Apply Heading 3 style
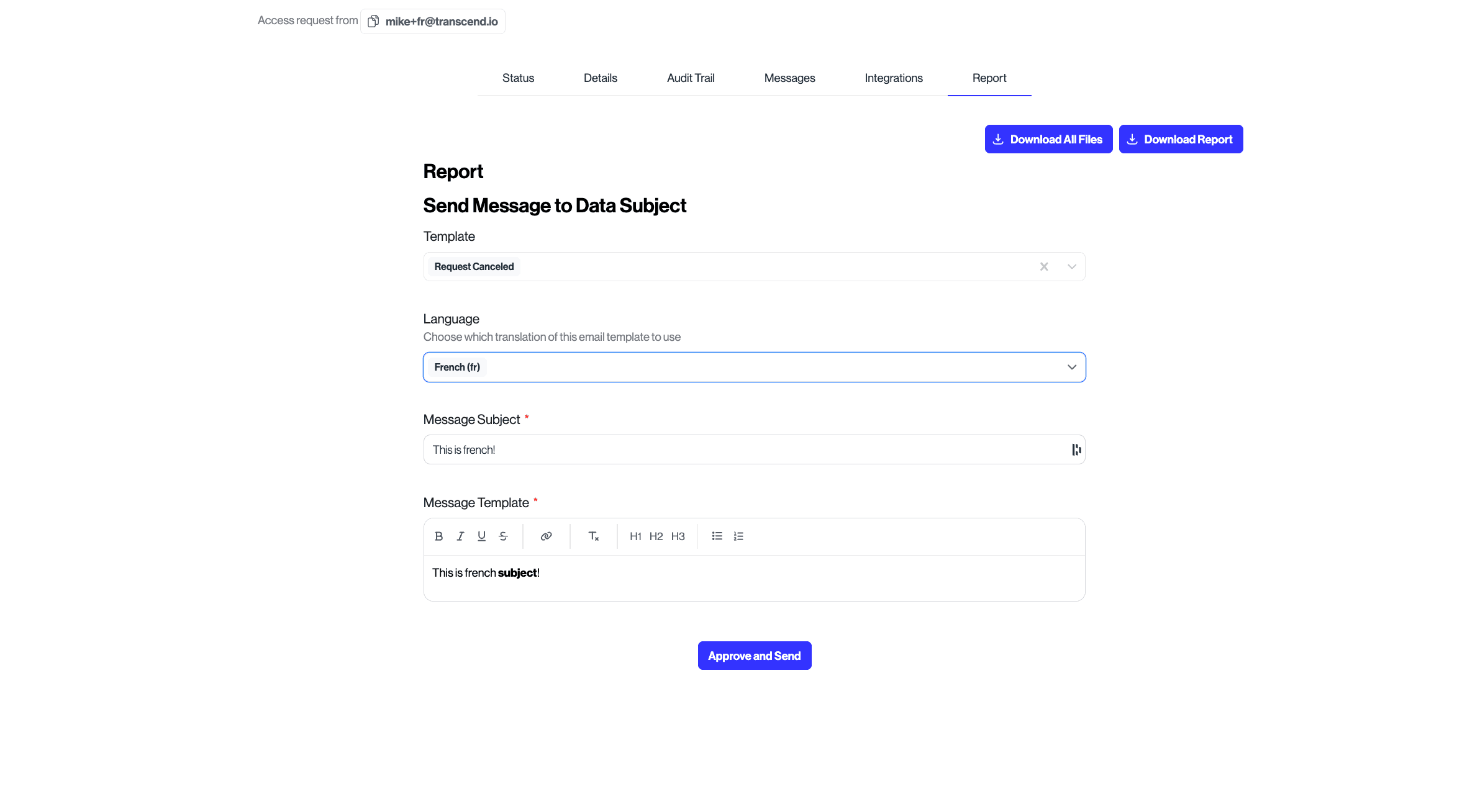 (x=678, y=536)
